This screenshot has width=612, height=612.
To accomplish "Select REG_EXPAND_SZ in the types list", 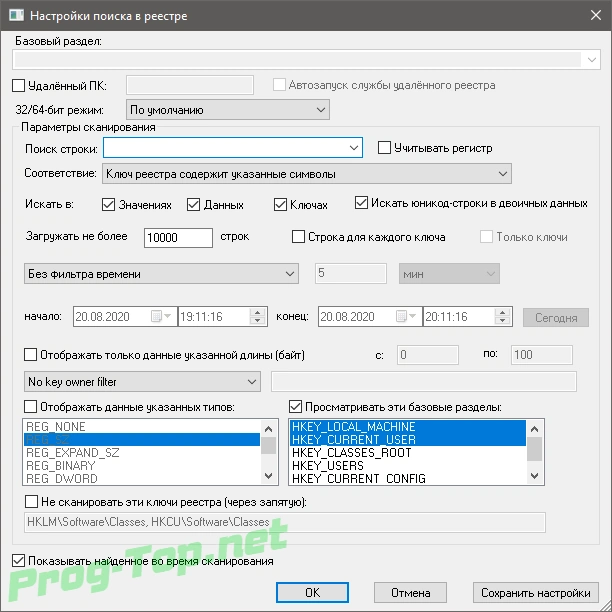I will tap(142, 452).
